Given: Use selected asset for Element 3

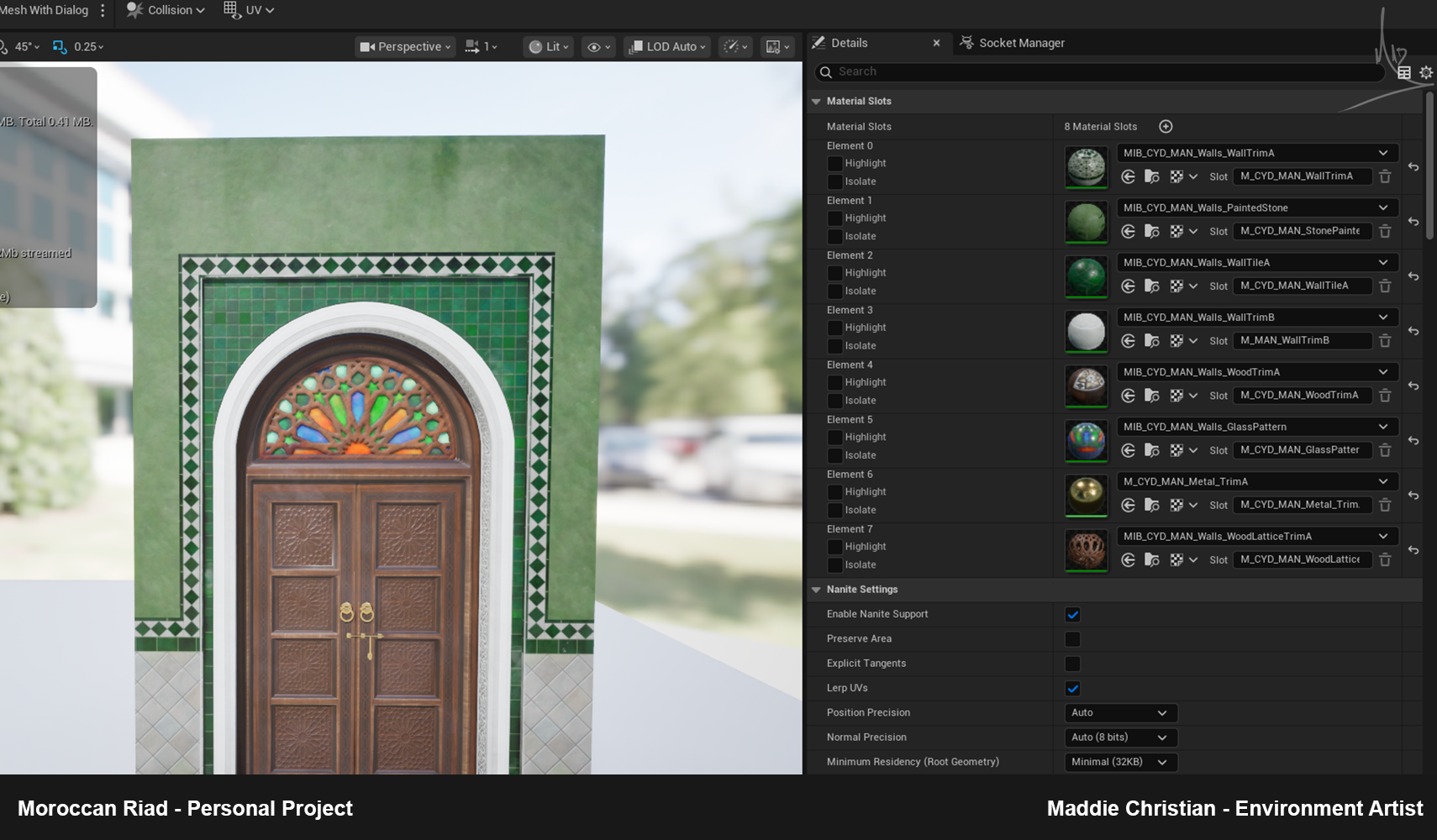Looking at the screenshot, I should (x=1129, y=341).
